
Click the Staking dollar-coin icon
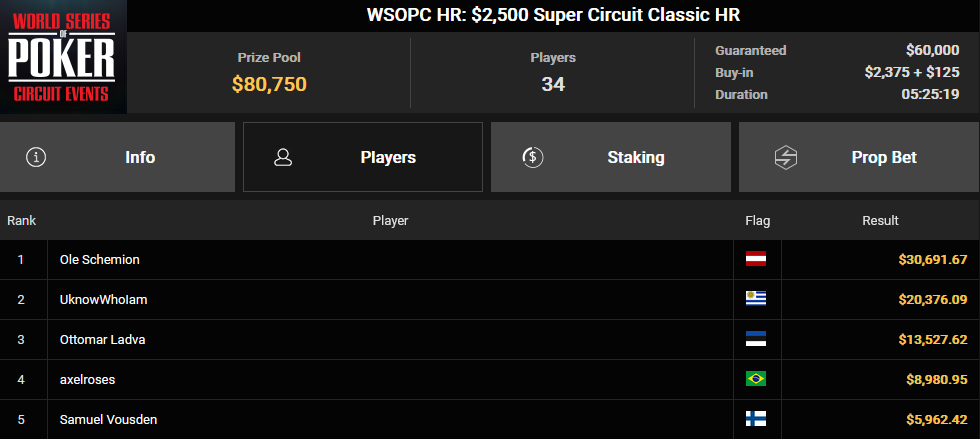click(x=532, y=157)
